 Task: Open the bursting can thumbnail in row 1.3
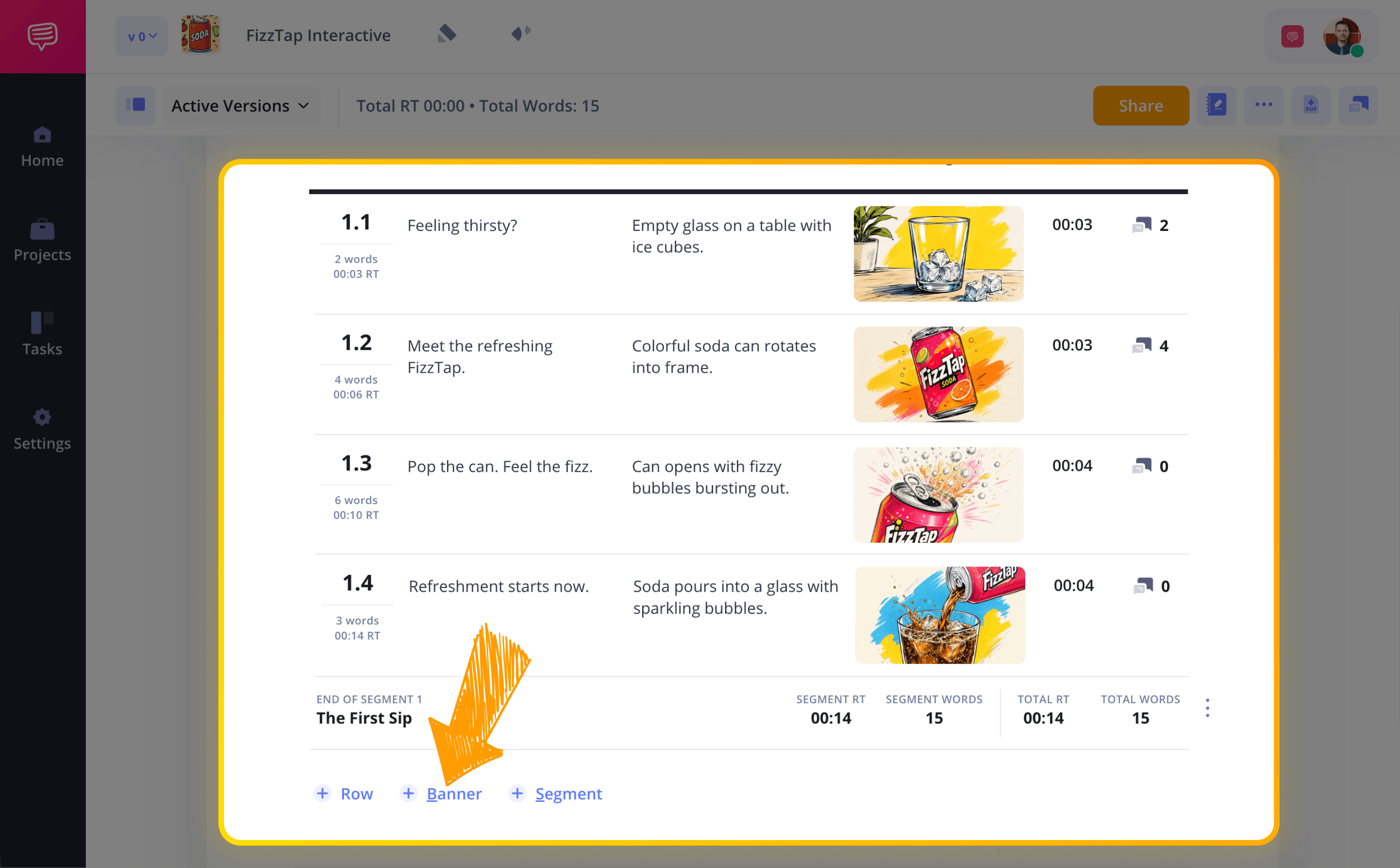click(x=938, y=495)
